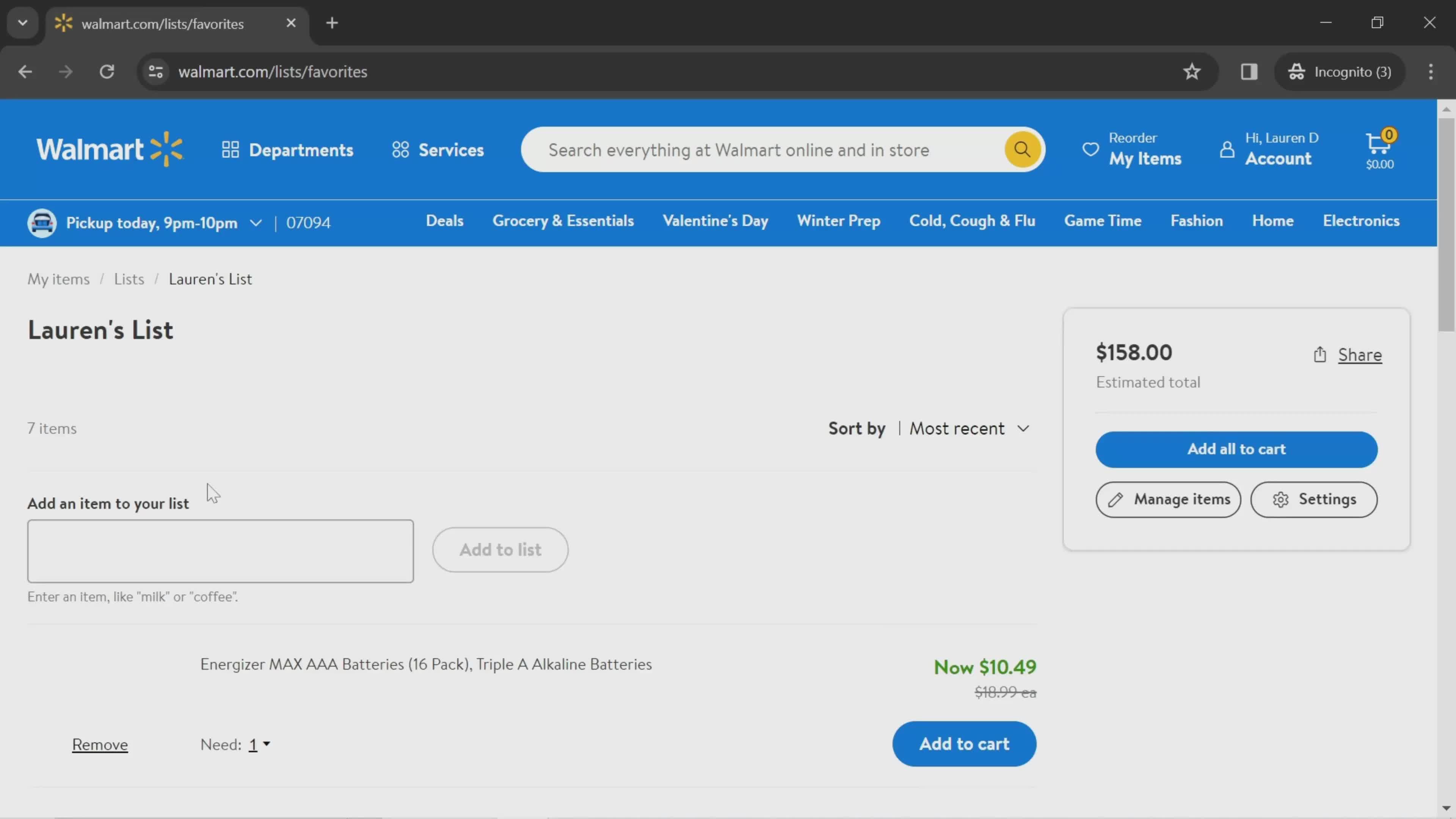The height and width of the screenshot is (819, 1456).
Task: Open Cold, Cough & Flu section
Action: pos(972,220)
